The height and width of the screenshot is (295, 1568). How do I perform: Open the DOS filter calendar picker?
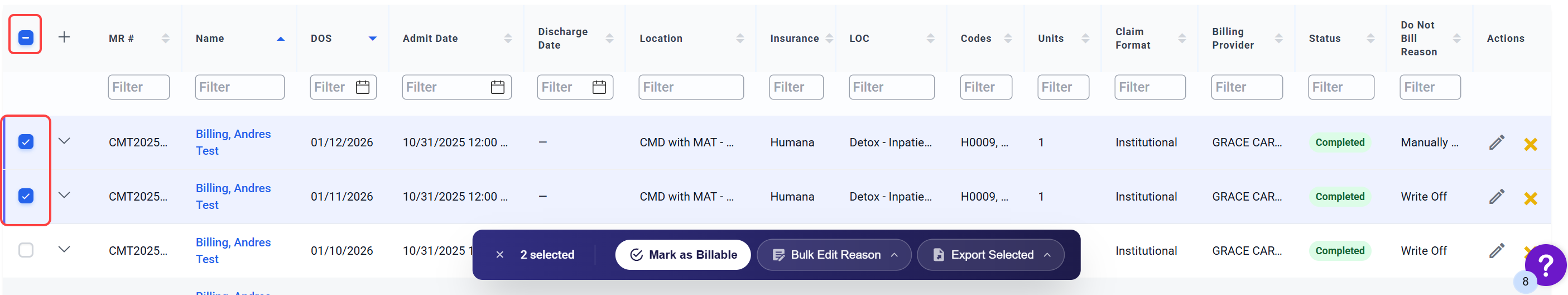point(363,87)
